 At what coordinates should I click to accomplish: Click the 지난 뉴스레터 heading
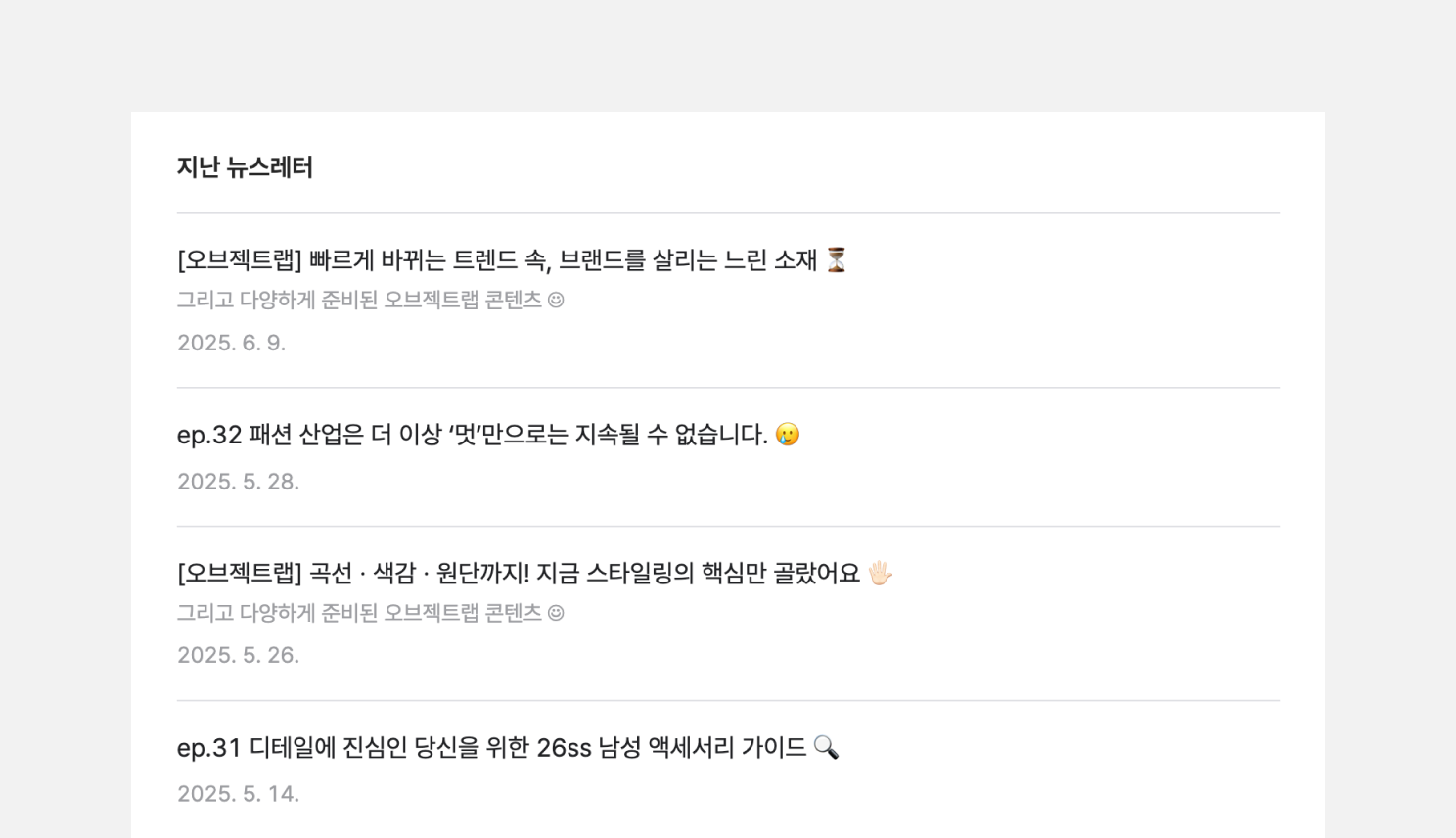click(x=245, y=167)
